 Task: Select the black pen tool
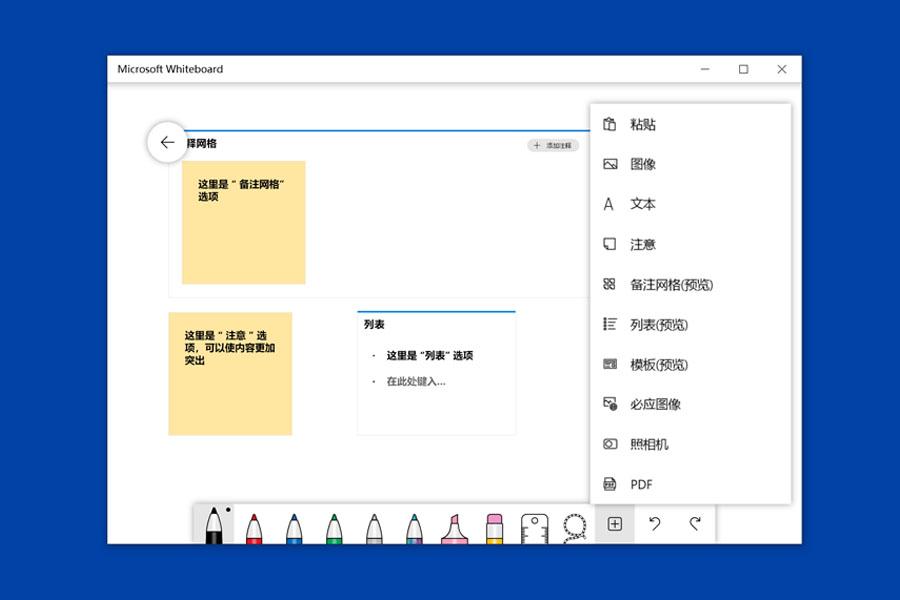214,524
